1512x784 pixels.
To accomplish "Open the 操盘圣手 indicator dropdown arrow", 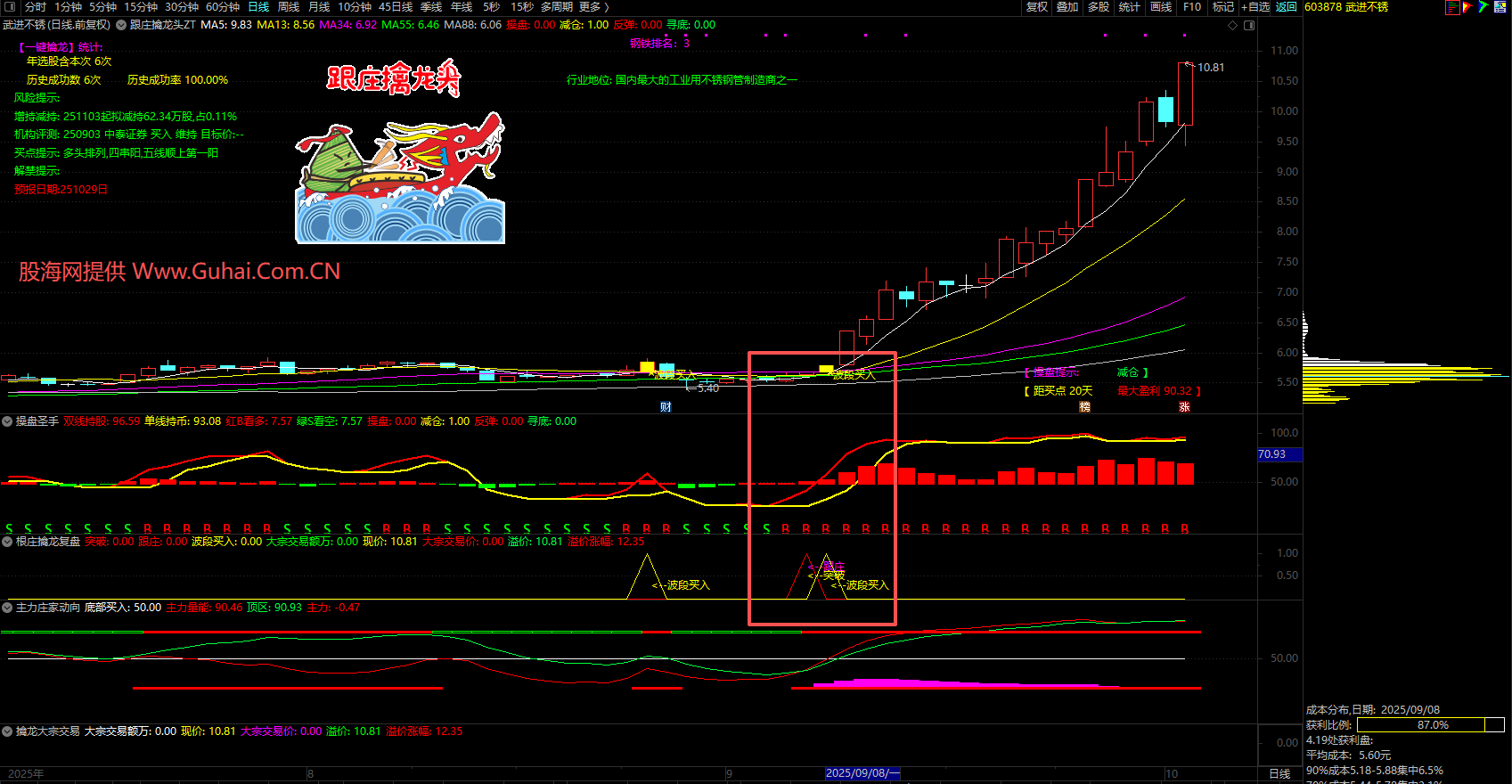I will coord(7,421).
